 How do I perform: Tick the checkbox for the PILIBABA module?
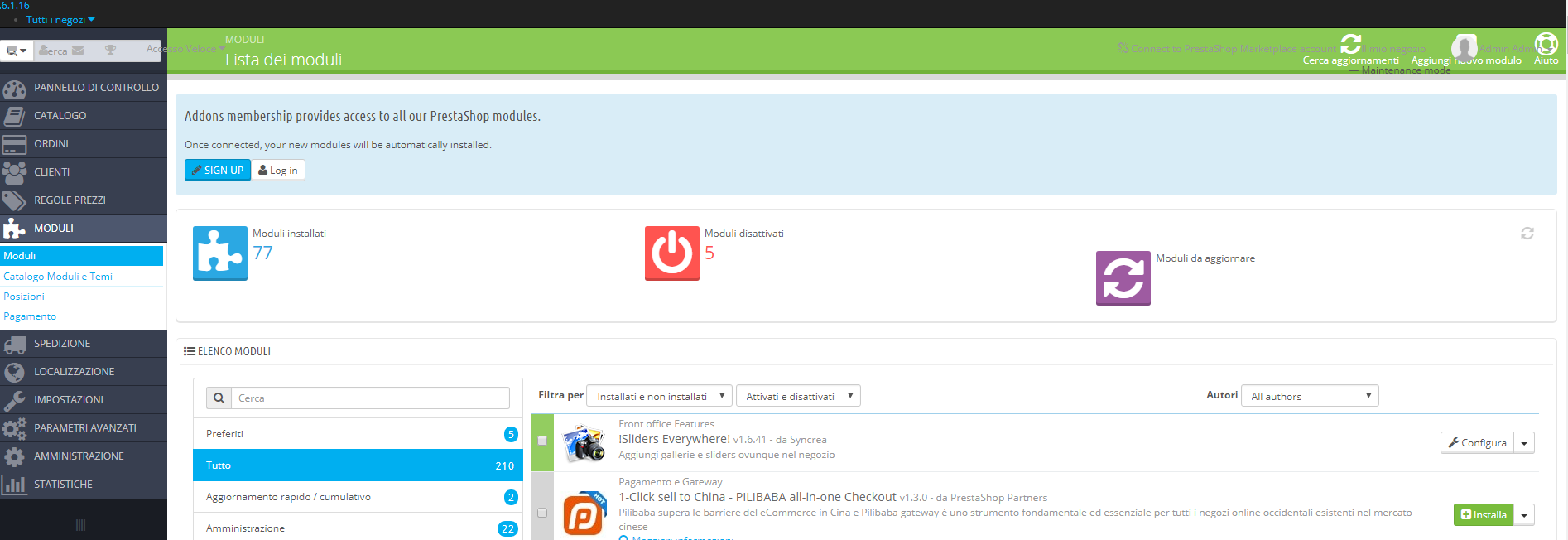542,513
